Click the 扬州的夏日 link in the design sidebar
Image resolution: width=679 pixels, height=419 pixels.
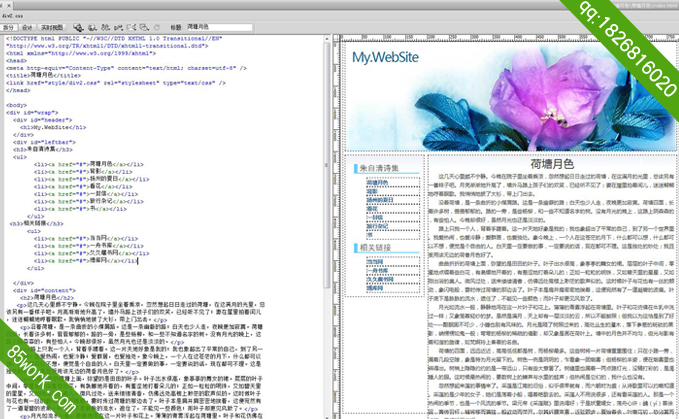380,200
